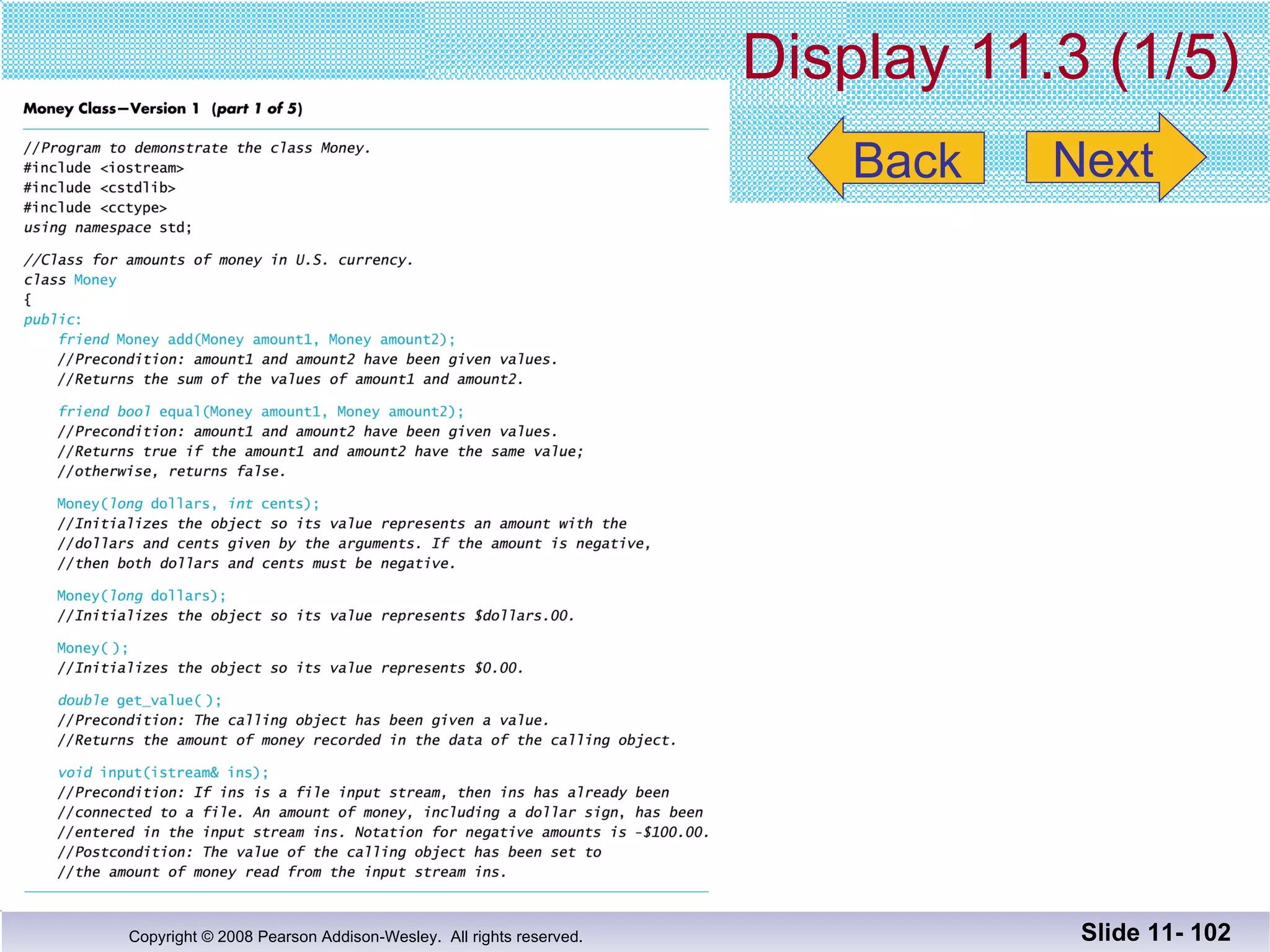Click the //Postcondition comment line
The width and height of the screenshot is (1270, 952).
pos(329,852)
